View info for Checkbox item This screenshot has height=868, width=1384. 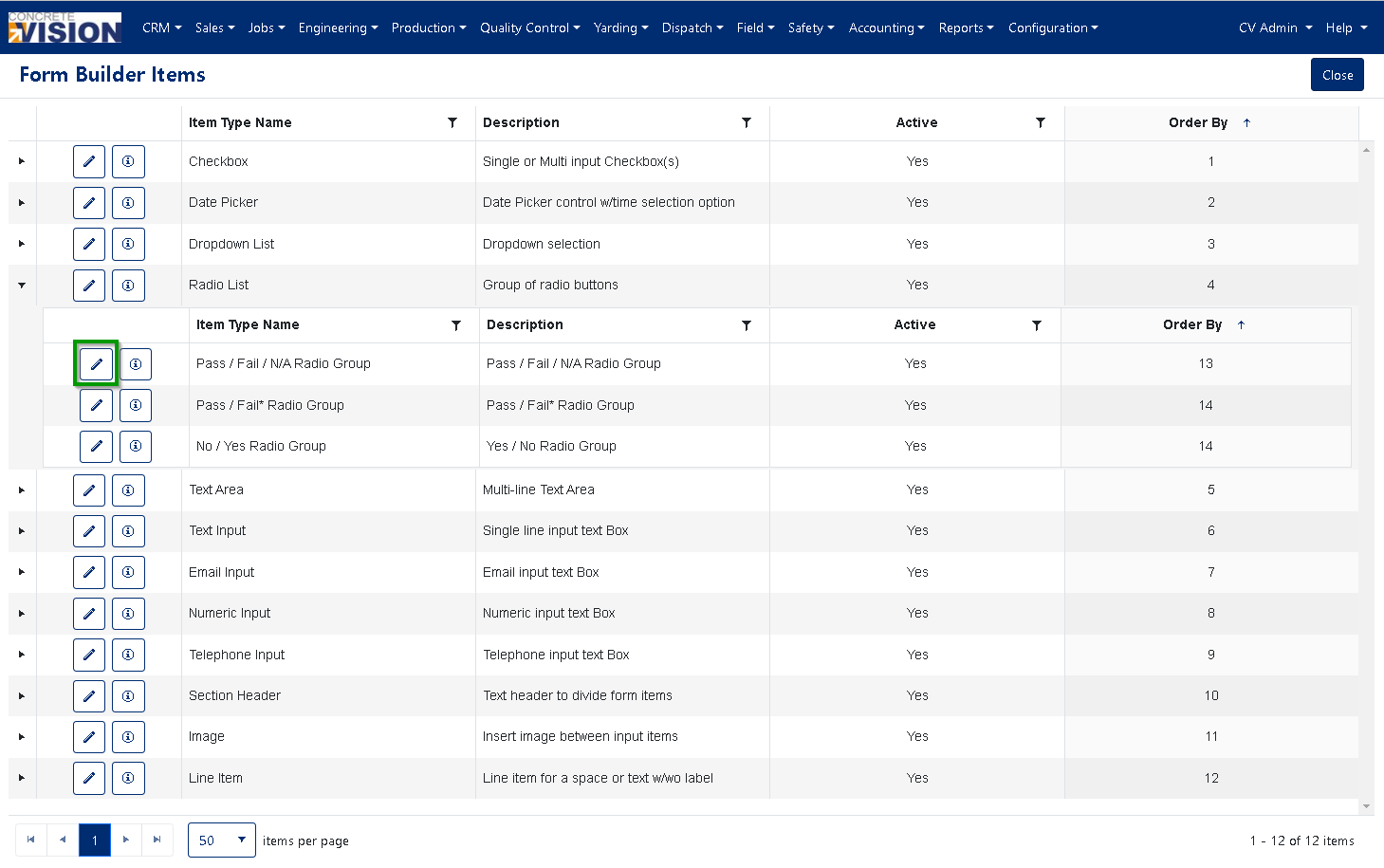click(x=128, y=161)
